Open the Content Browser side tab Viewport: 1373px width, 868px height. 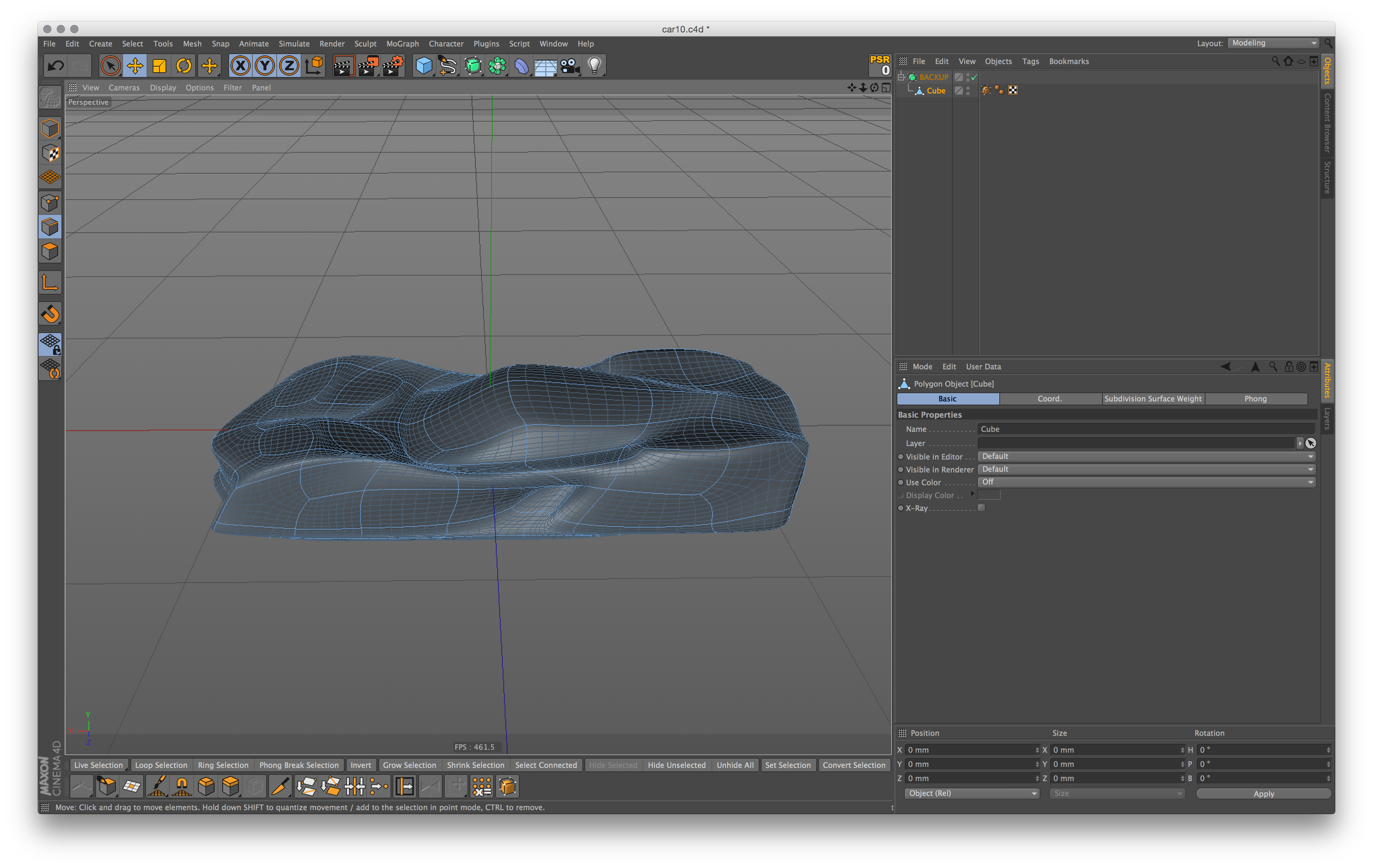[1327, 123]
